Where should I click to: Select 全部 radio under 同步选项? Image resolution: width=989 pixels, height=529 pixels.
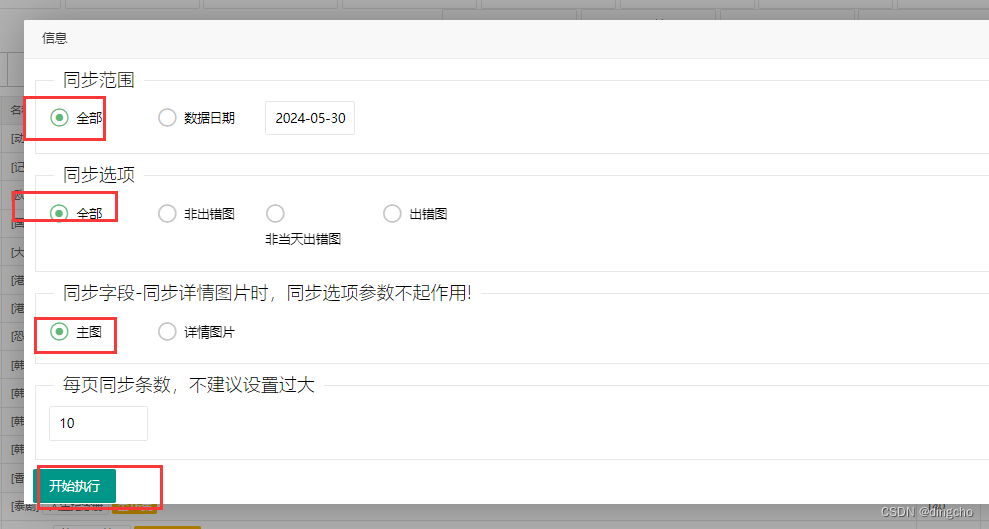(x=60, y=213)
